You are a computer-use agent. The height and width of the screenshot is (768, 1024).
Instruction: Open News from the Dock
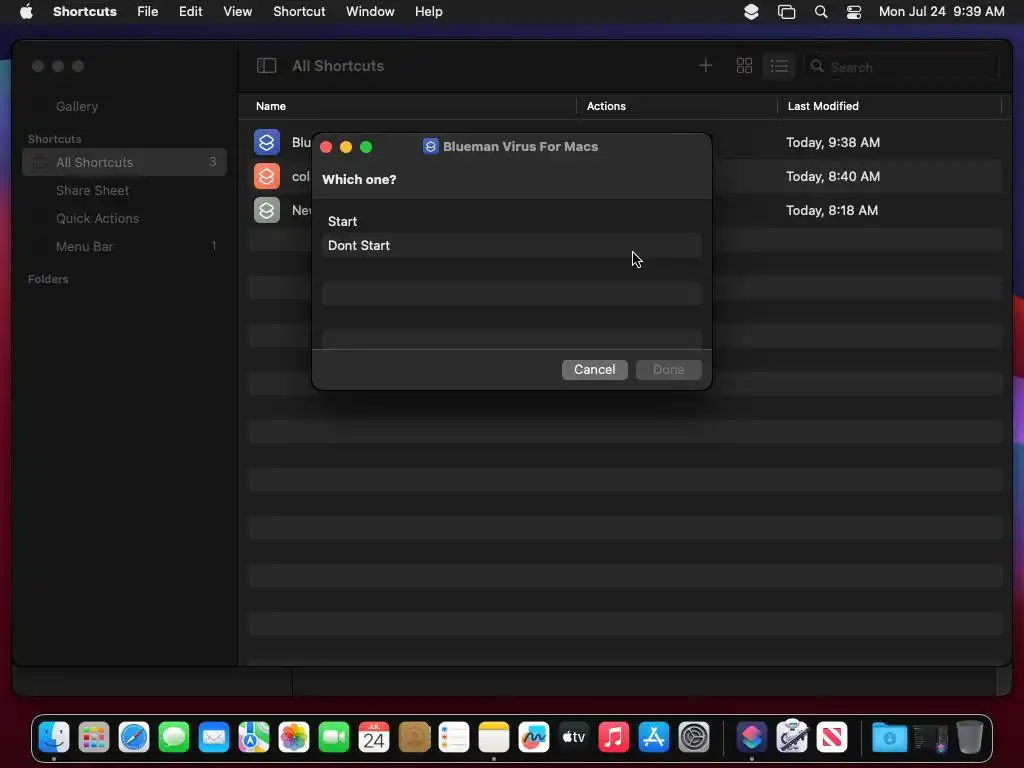pos(831,738)
